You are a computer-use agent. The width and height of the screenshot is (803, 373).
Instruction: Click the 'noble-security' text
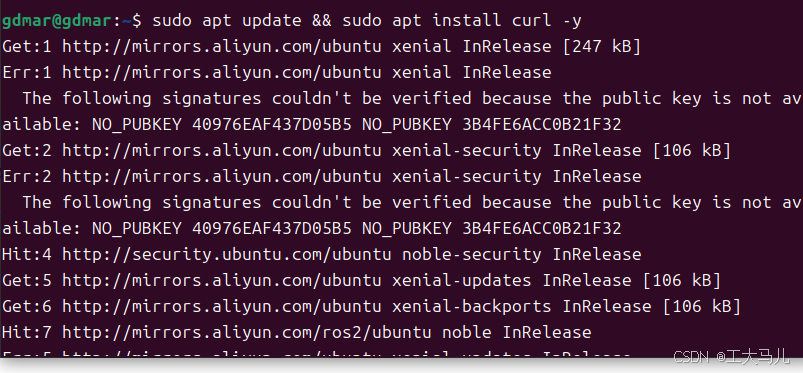click(471, 255)
